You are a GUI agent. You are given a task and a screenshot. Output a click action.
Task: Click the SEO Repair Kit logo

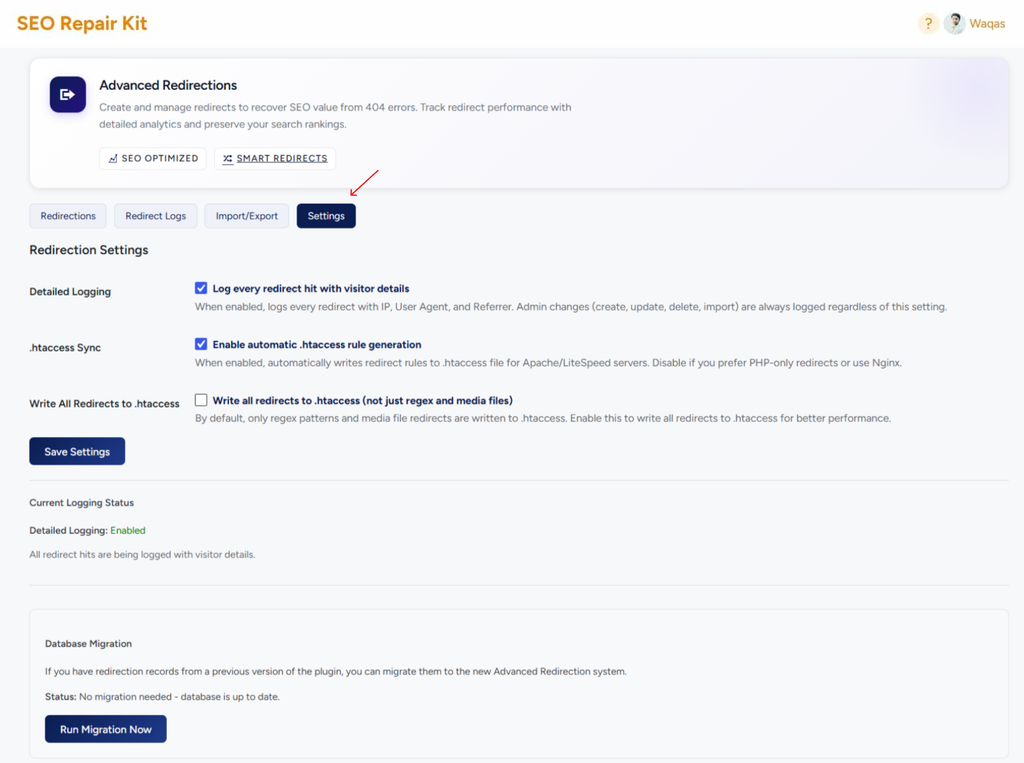pyautogui.click(x=82, y=24)
